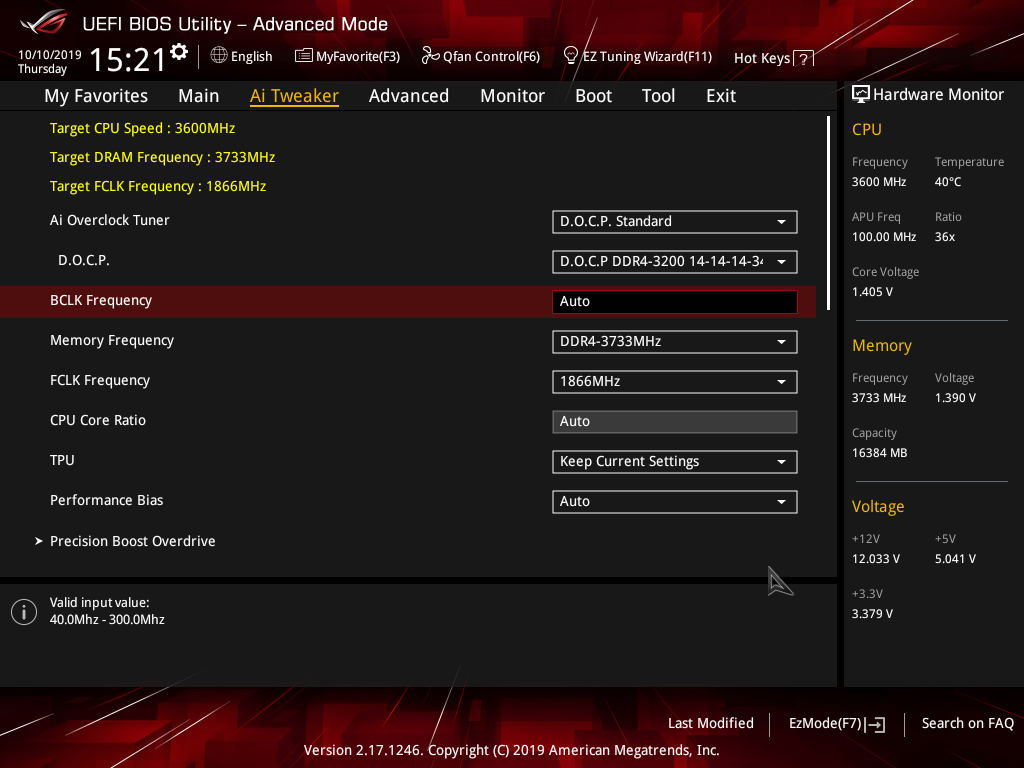Open Memory Frequency dropdown
1024x768 pixels.
pos(675,342)
